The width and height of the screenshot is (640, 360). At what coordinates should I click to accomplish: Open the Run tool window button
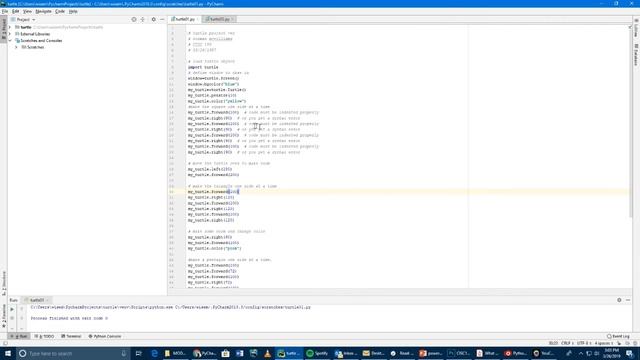click(19, 336)
